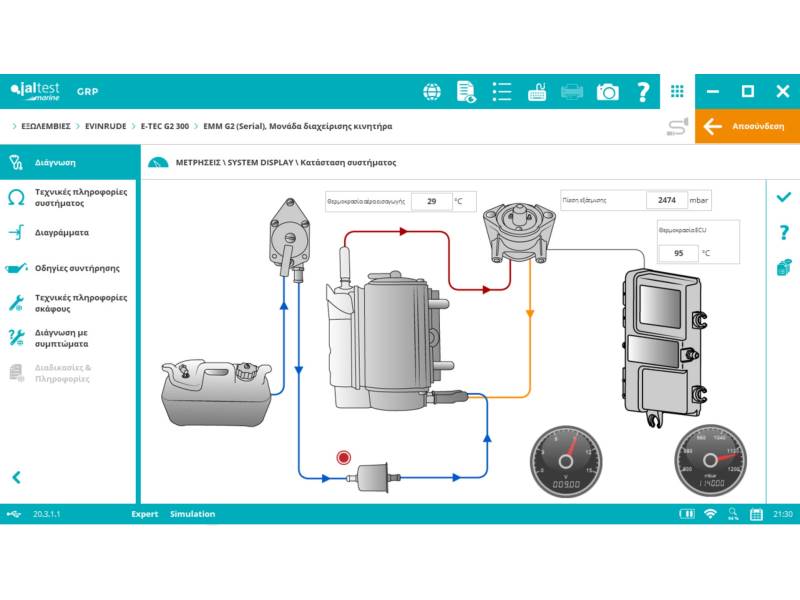This screenshot has height=600, width=800.
Task: Click the right sidebar question mark icon
Action: [x=783, y=232]
